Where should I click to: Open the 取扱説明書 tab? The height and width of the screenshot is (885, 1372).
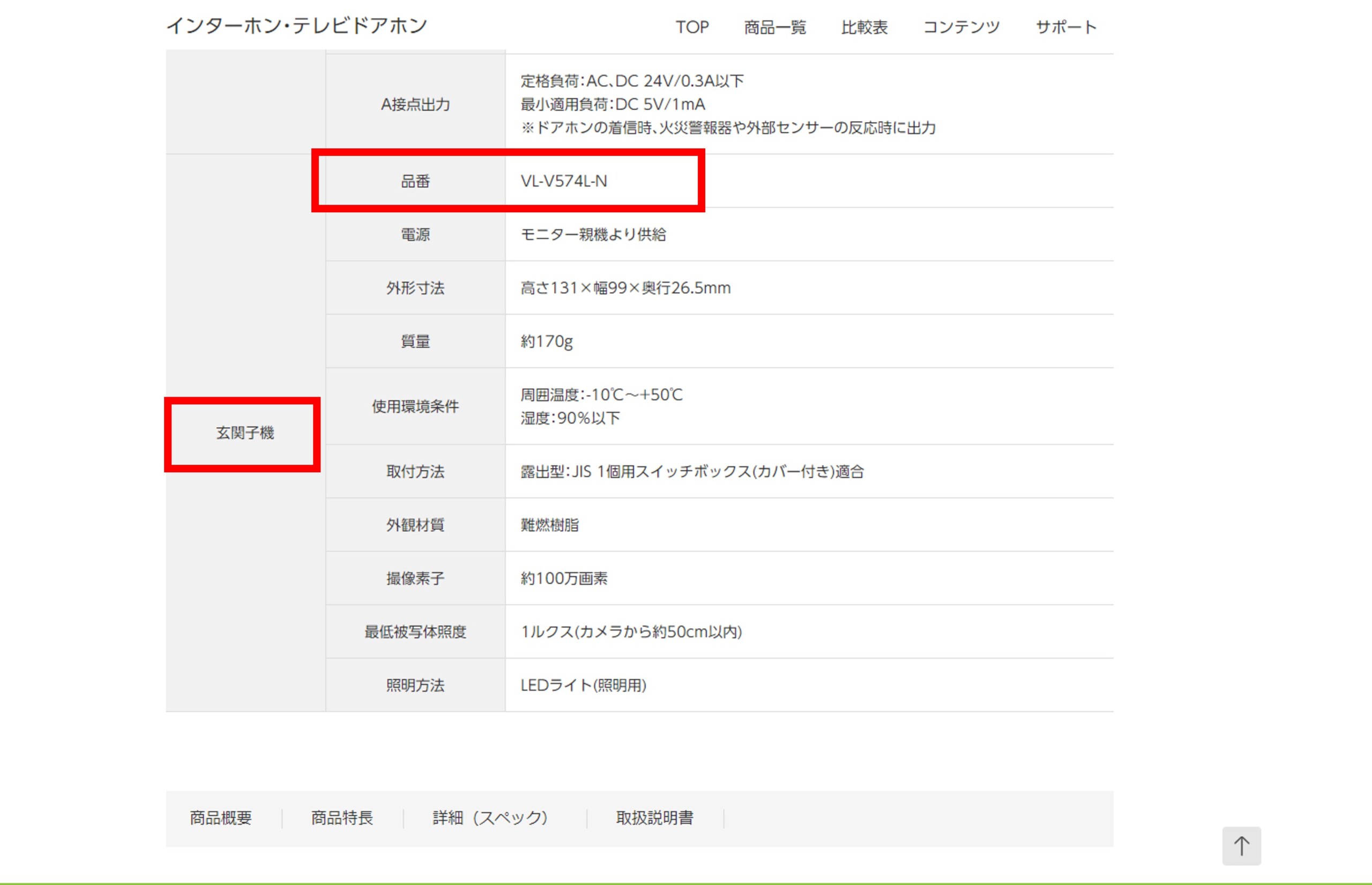[x=654, y=818]
